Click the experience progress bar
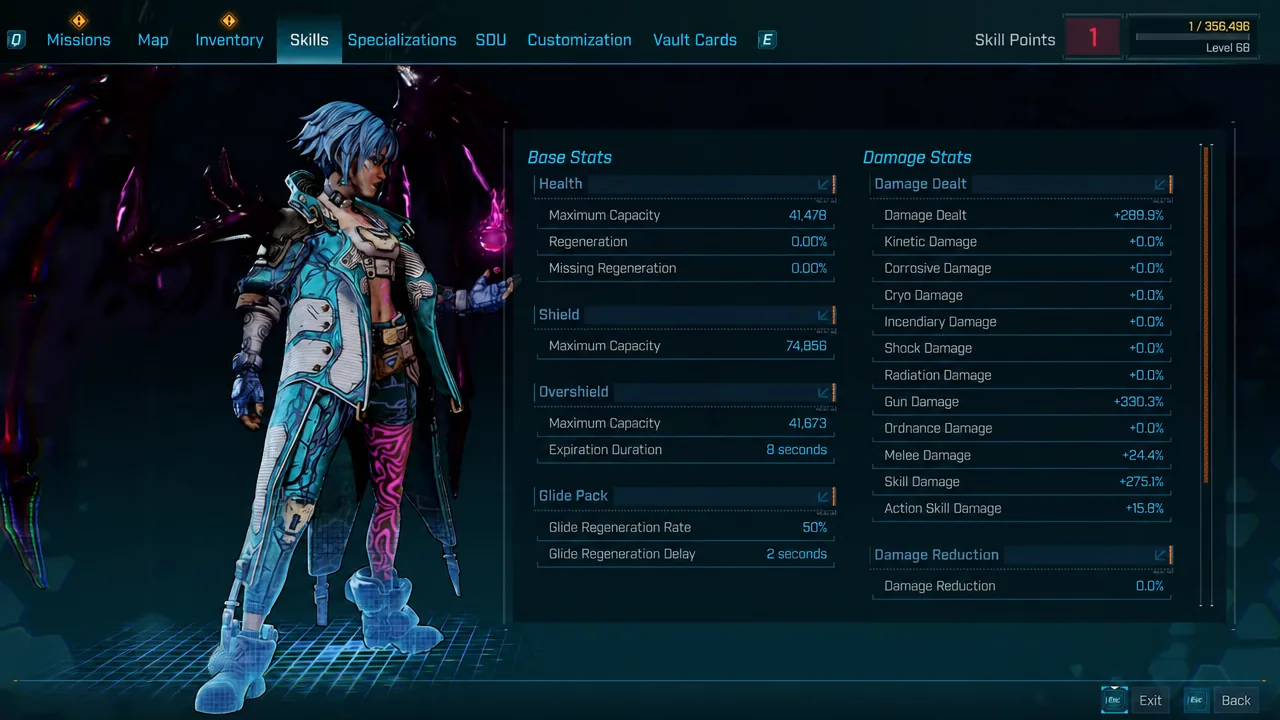Screen dimensions: 1280x720 (1193, 38)
